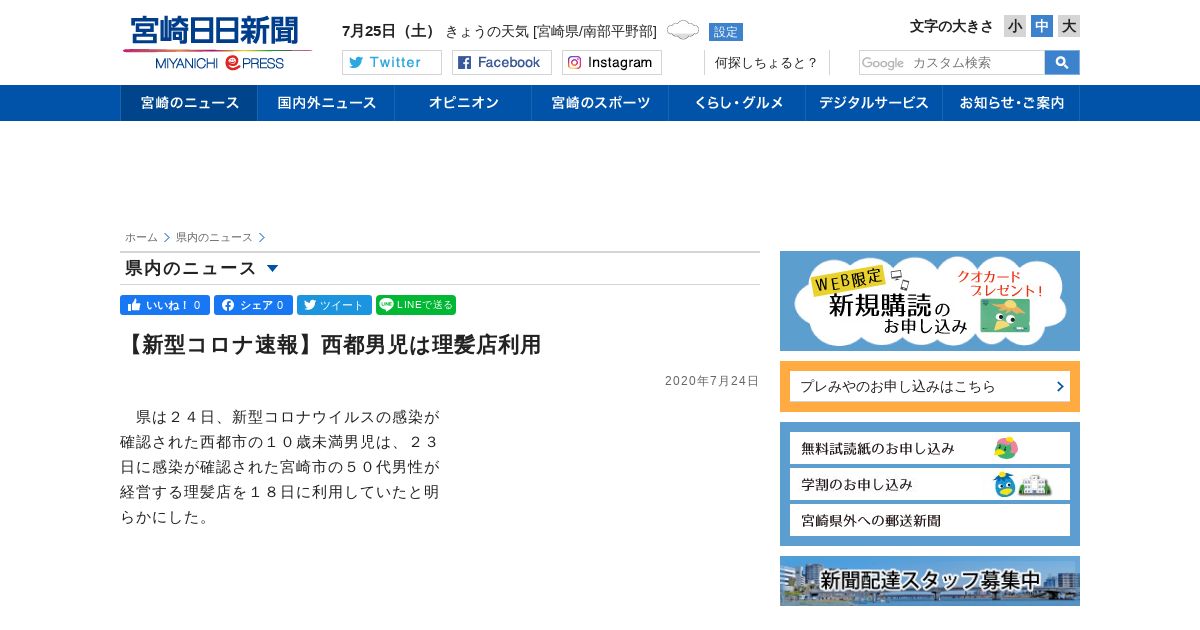Viewport: 1200px width, 630px height.
Task: Open the 宮崎のニュース menu
Action: [x=189, y=103]
